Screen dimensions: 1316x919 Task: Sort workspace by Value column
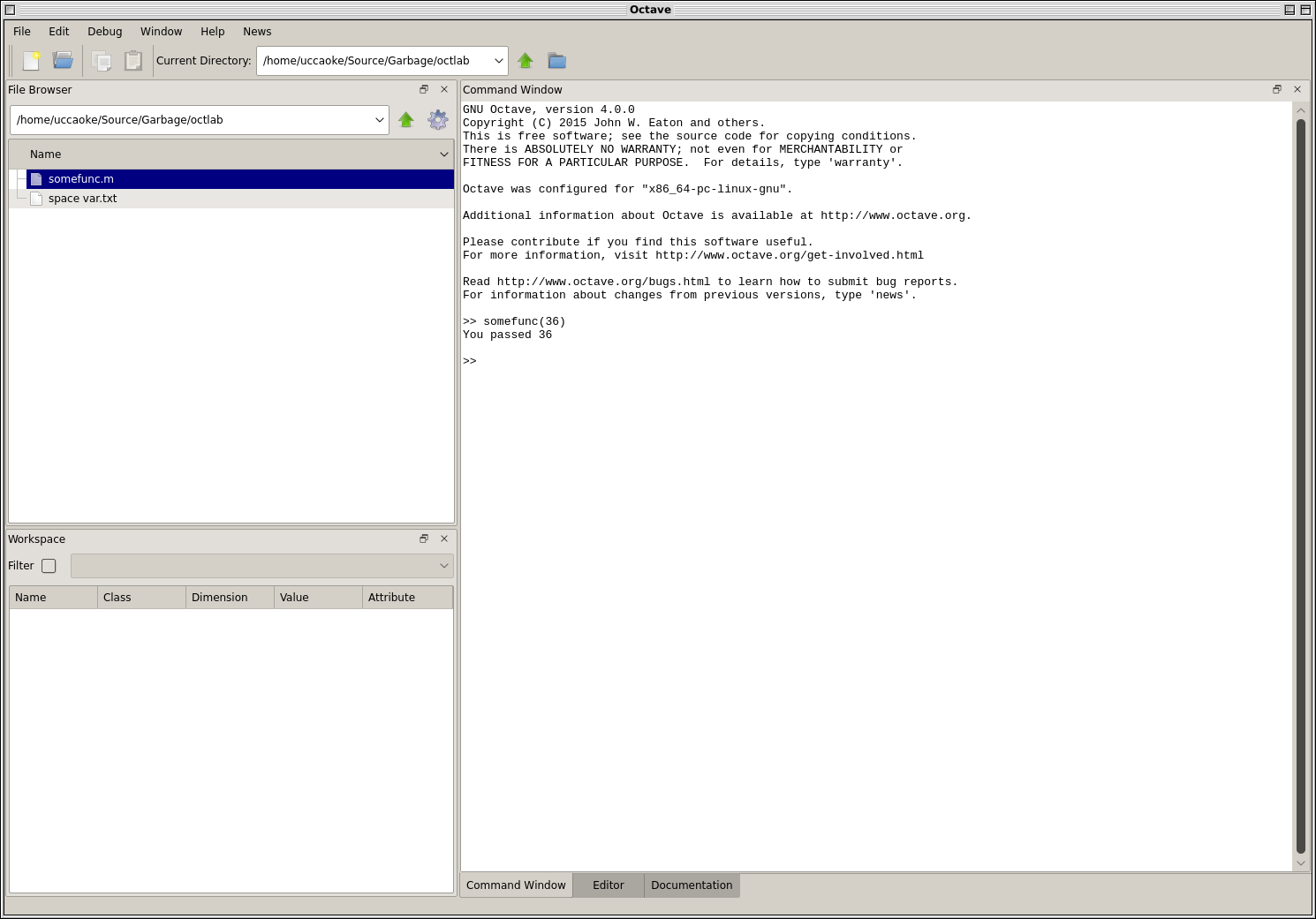point(318,598)
